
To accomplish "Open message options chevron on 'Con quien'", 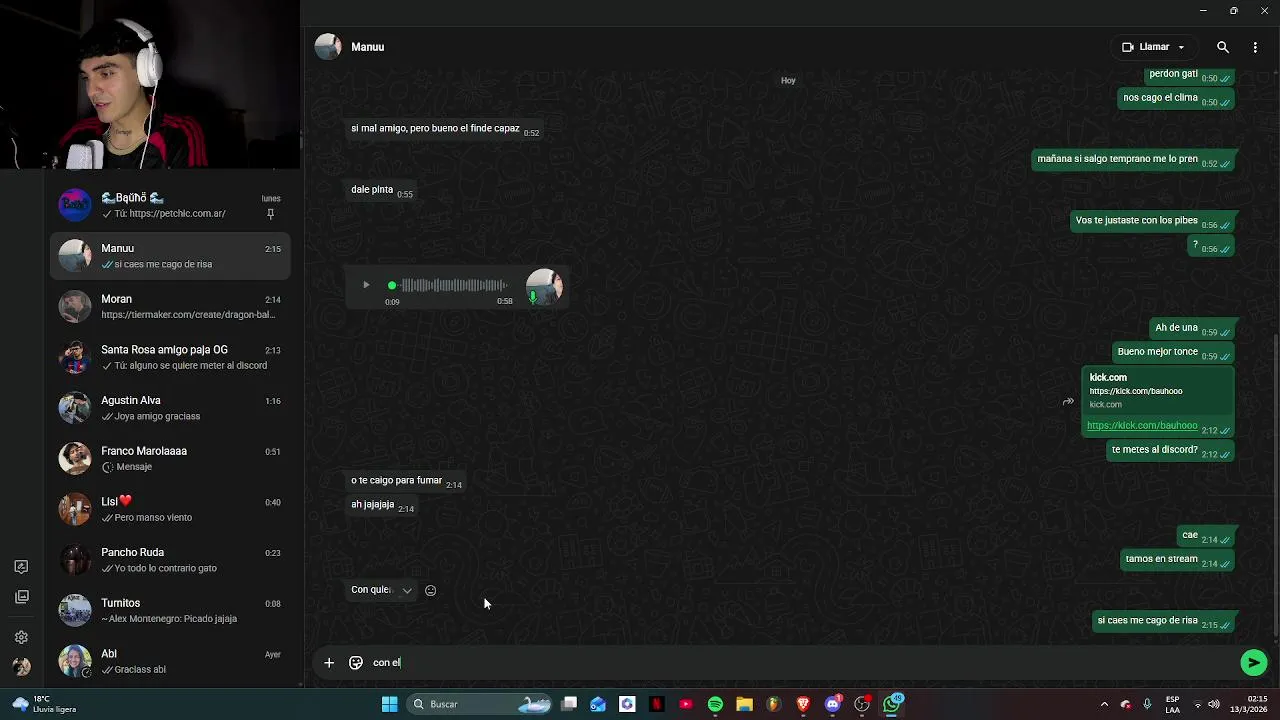I will pyautogui.click(x=407, y=591).
